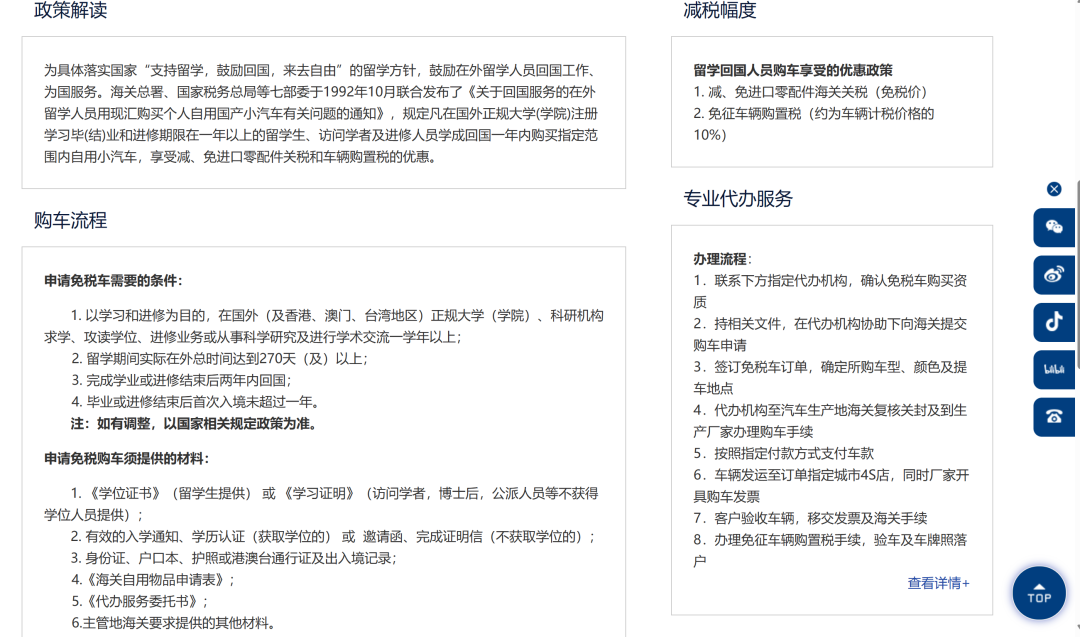Open the Douyin icon in sidebar
This screenshot has height=637, width=1080.
1054,321
